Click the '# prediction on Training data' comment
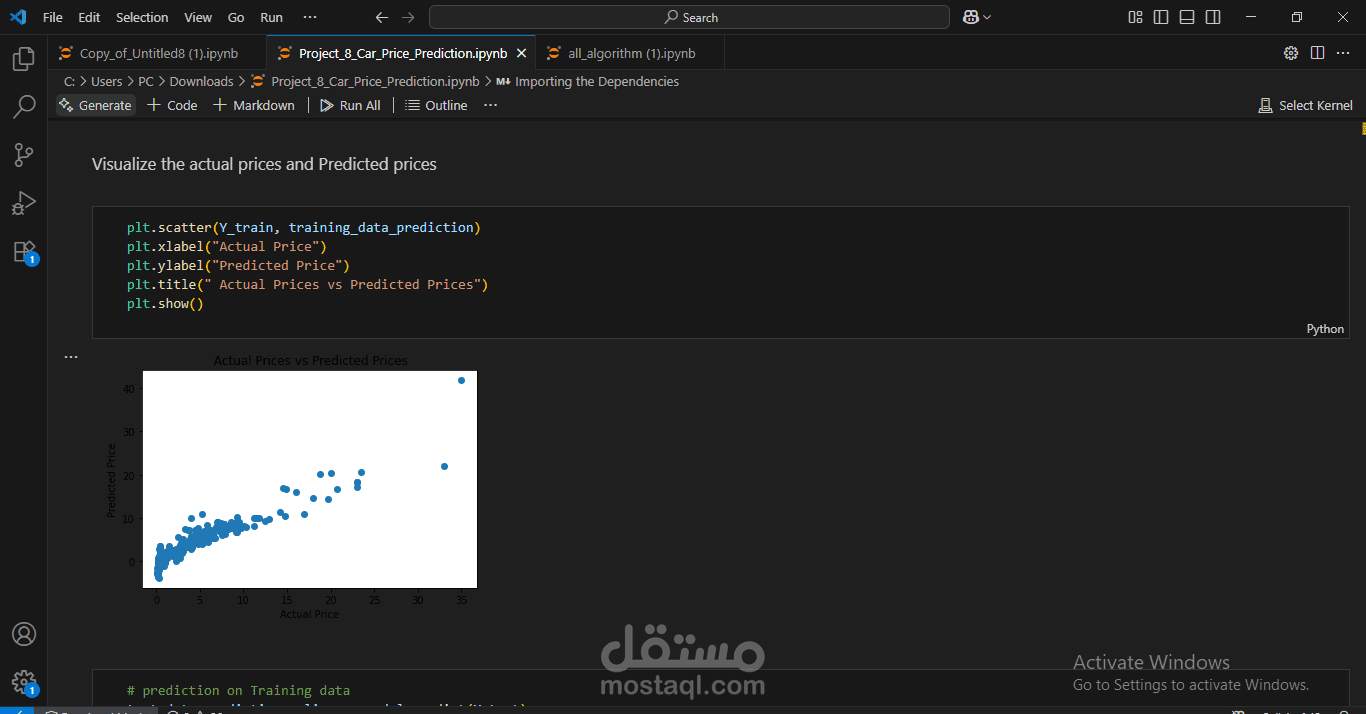The width and height of the screenshot is (1366, 714). point(238,690)
